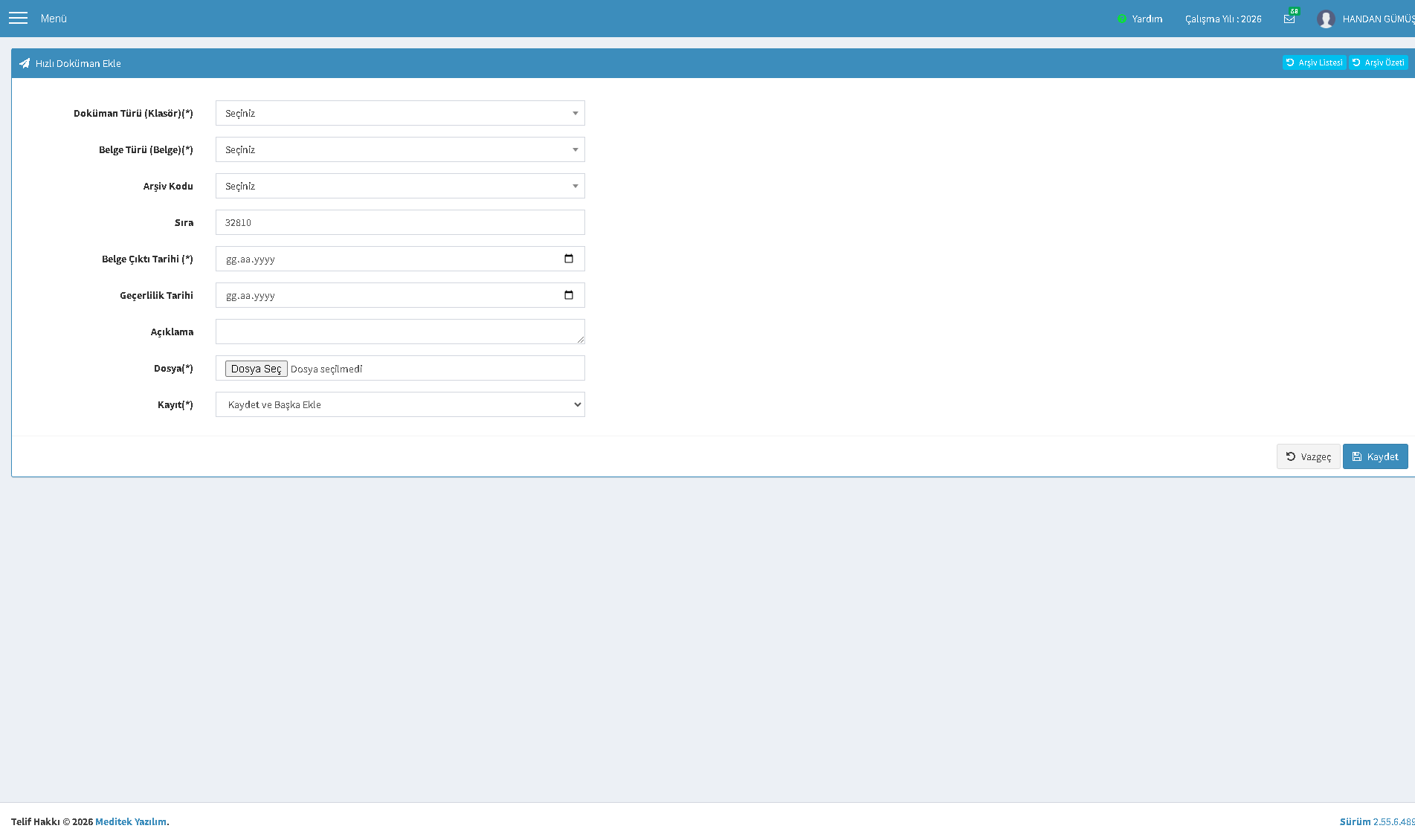1415x840 pixels.
Task: Click the Arşiv Özeti button
Action: pyautogui.click(x=1378, y=62)
